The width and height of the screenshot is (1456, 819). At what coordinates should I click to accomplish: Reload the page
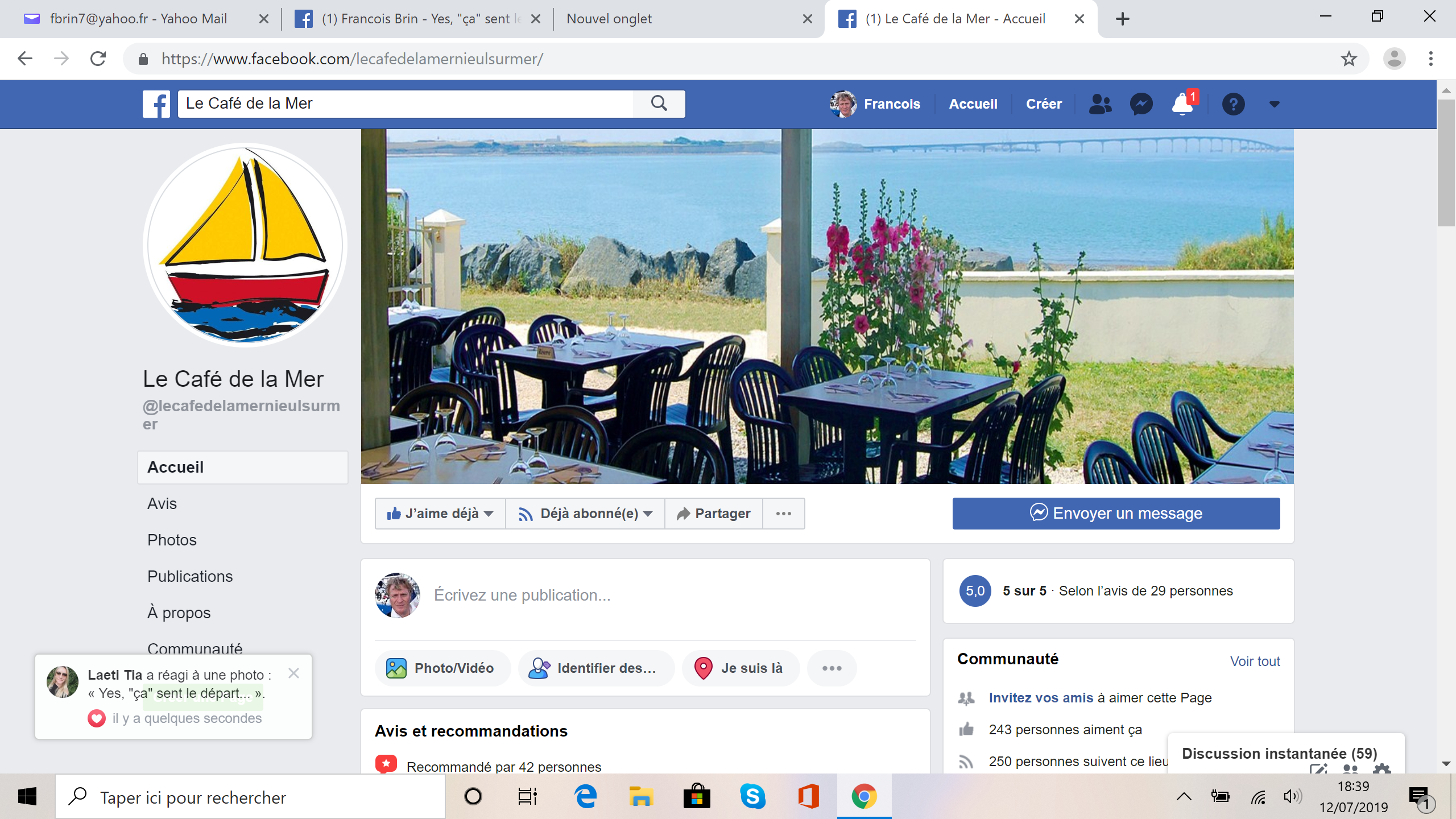98,59
